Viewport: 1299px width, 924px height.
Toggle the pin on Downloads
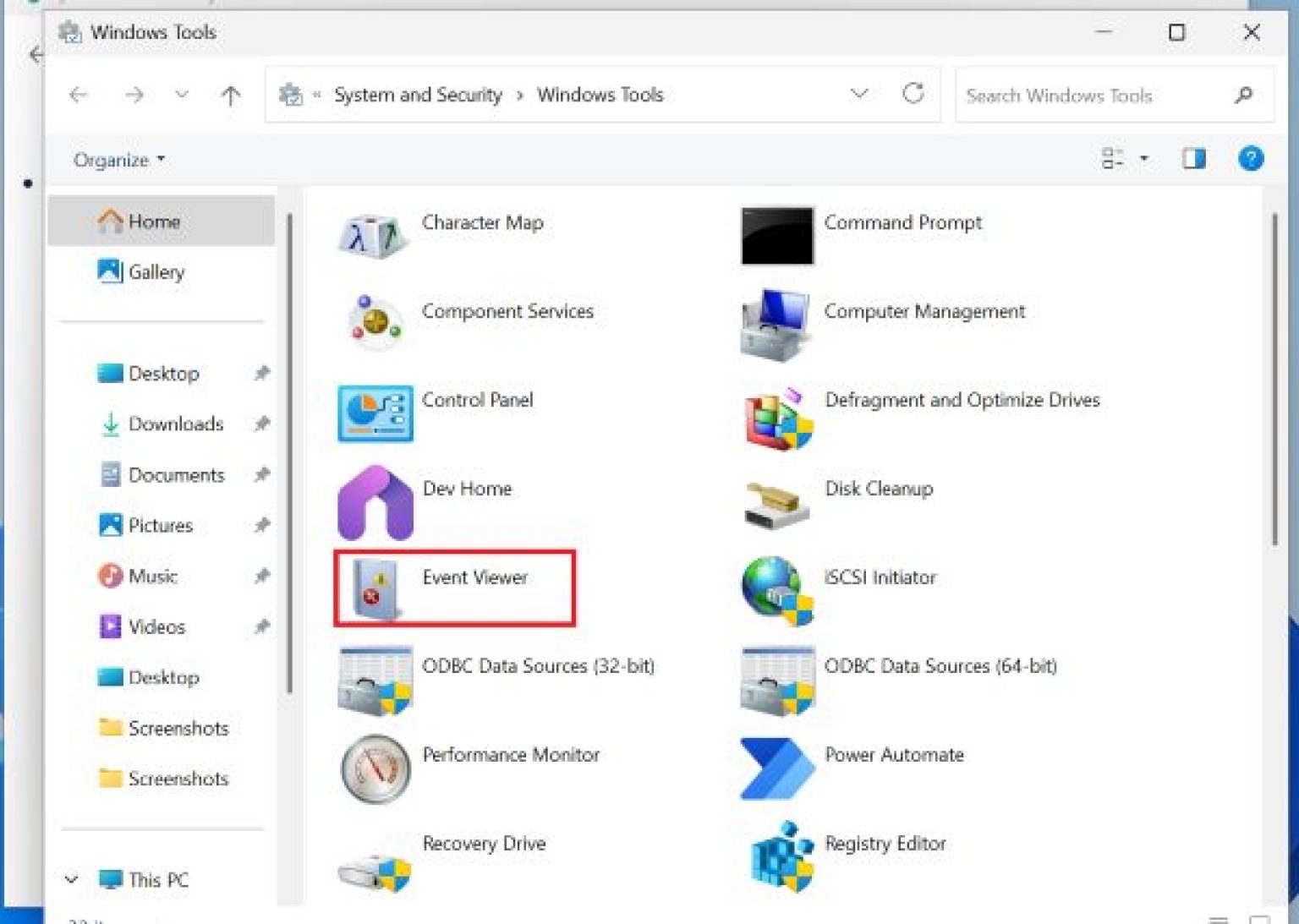262,424
